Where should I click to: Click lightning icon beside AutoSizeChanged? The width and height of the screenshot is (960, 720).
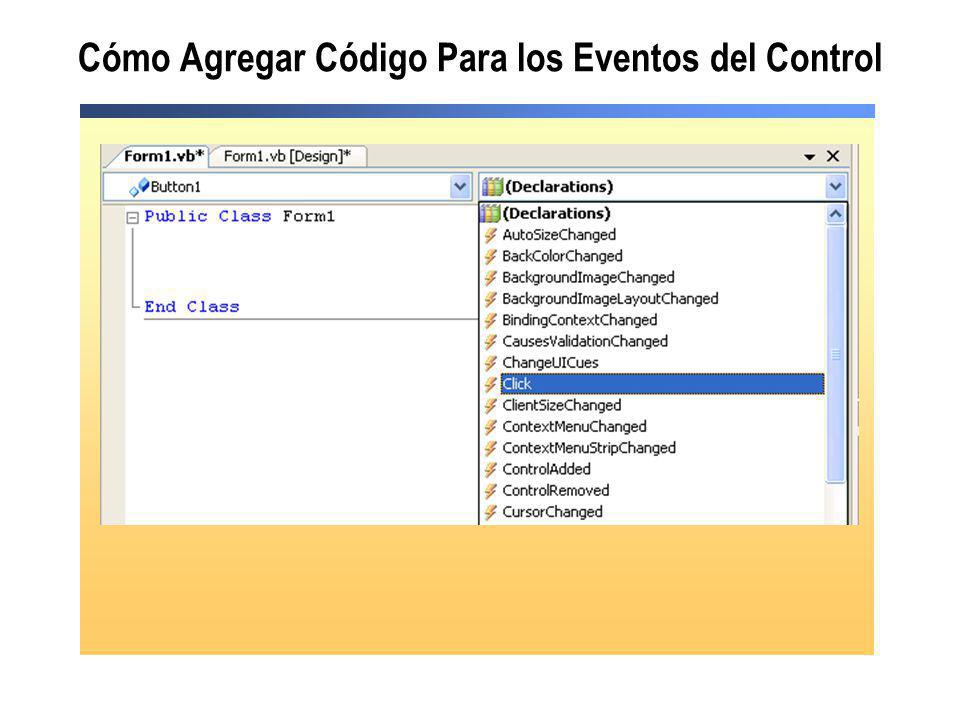click(x=490, y=235)
